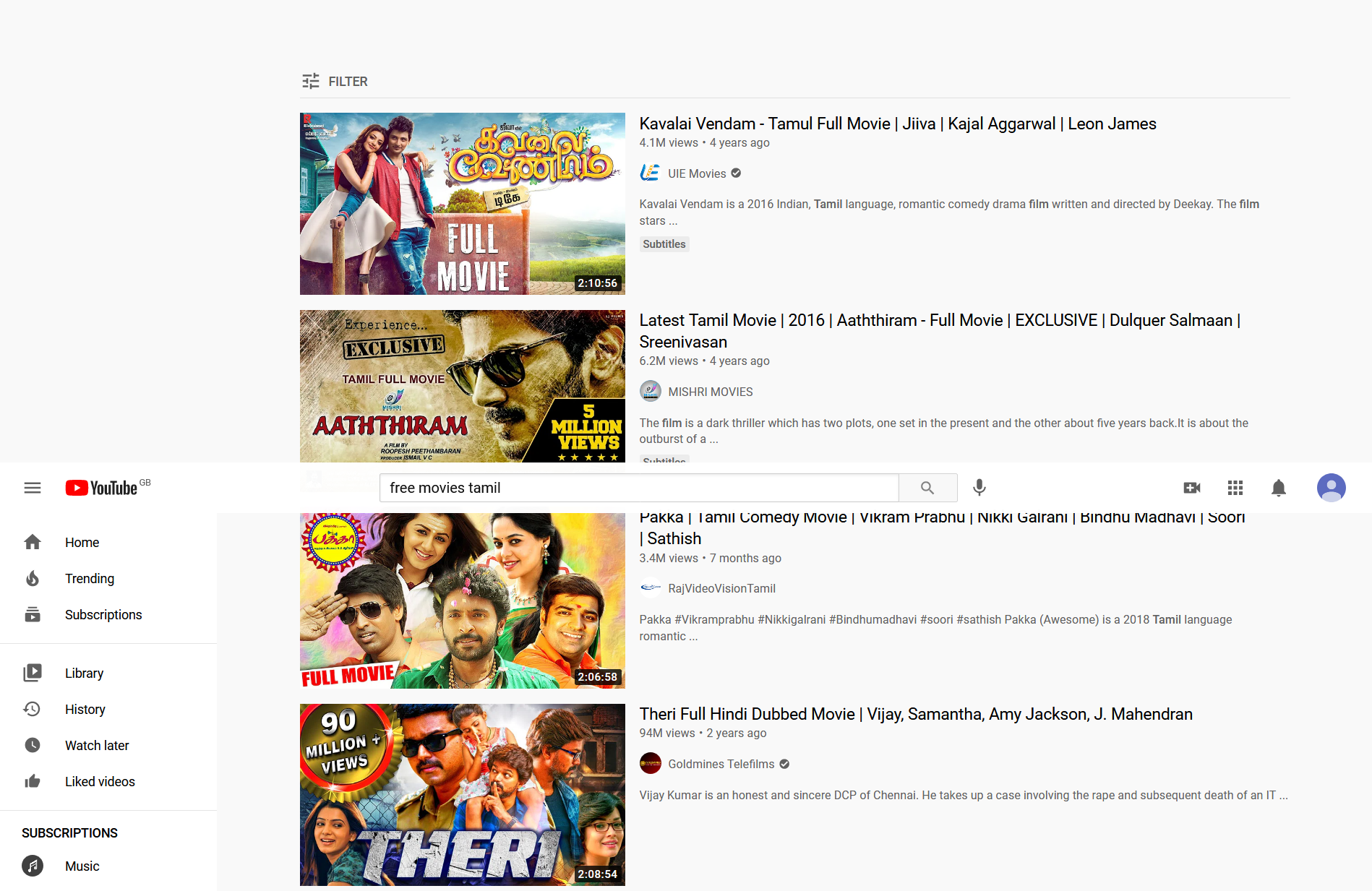Image resolution: width=1372 pixels, height=891 pixels.
Task: Open the create video camera icon
Action: click(1192, 488)
